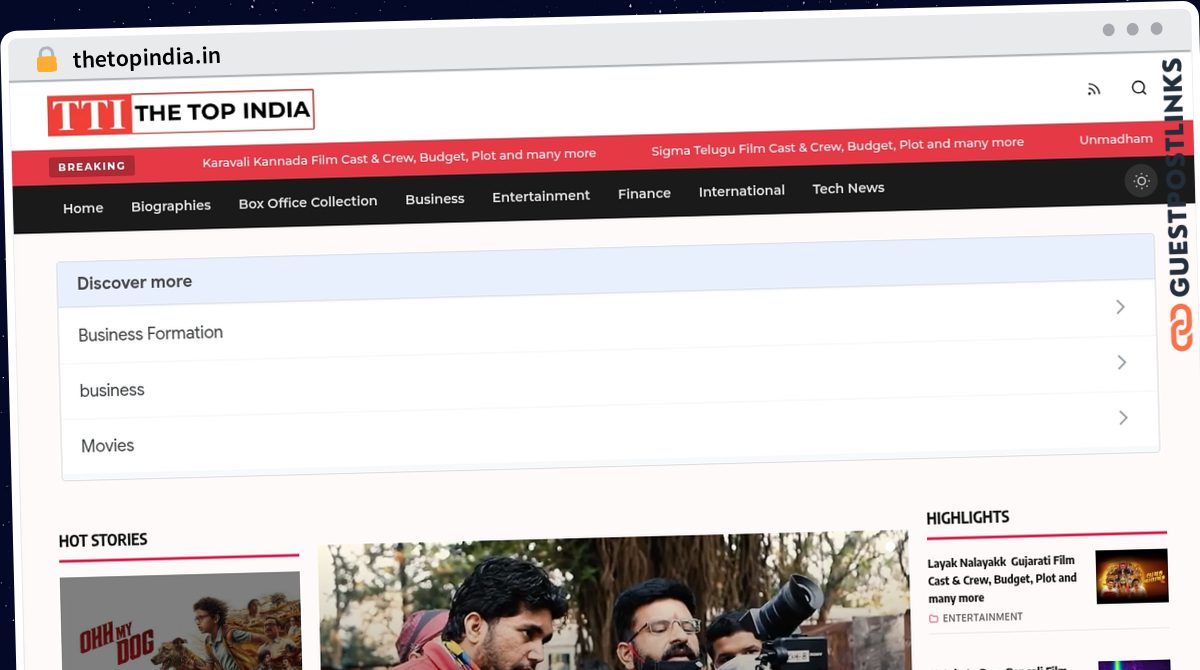This screenshot has width=1200, height=670.
Task: Open Box Office Collection menu
Action: tap(308, 202)
